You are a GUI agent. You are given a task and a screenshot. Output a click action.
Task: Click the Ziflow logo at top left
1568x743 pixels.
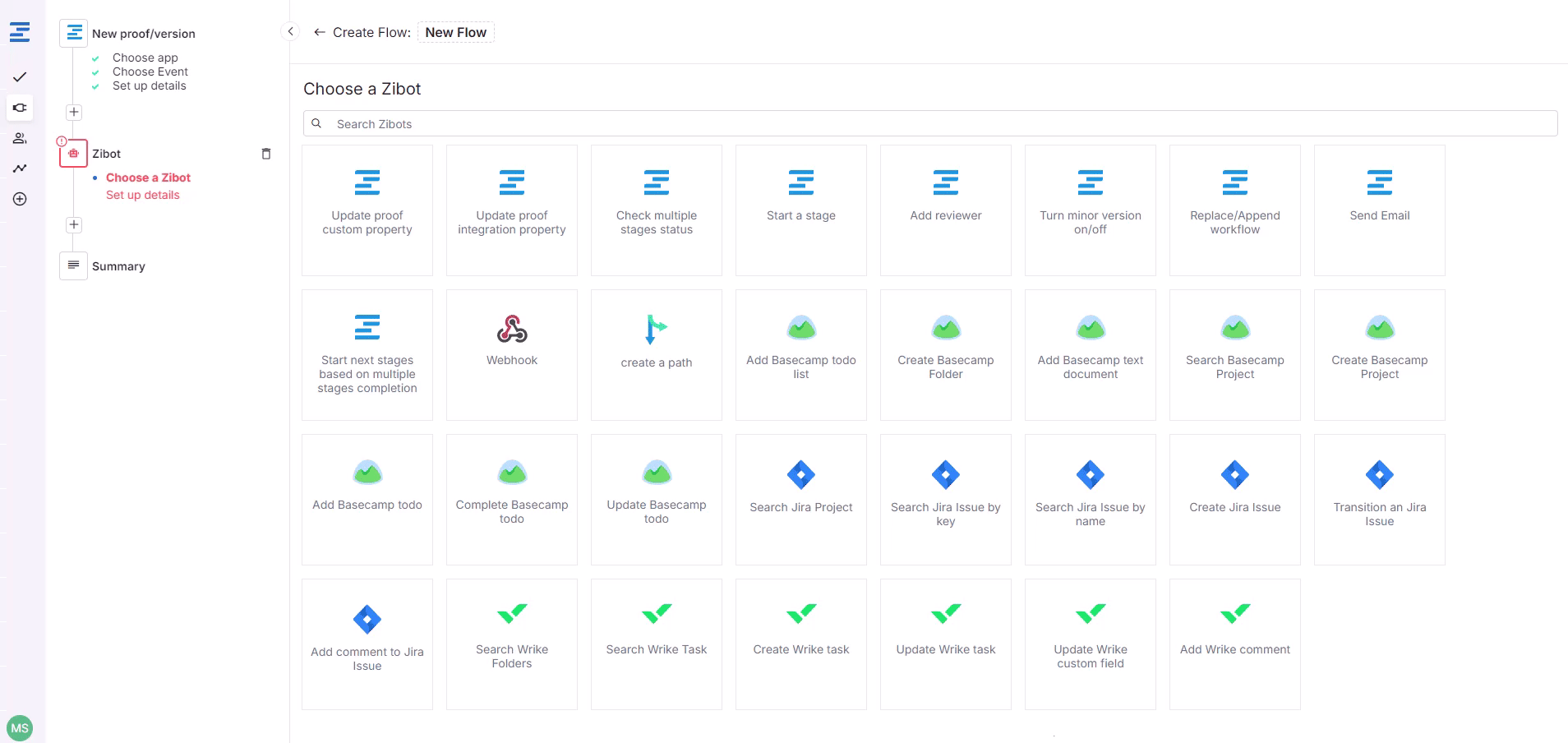click(20, 32)
